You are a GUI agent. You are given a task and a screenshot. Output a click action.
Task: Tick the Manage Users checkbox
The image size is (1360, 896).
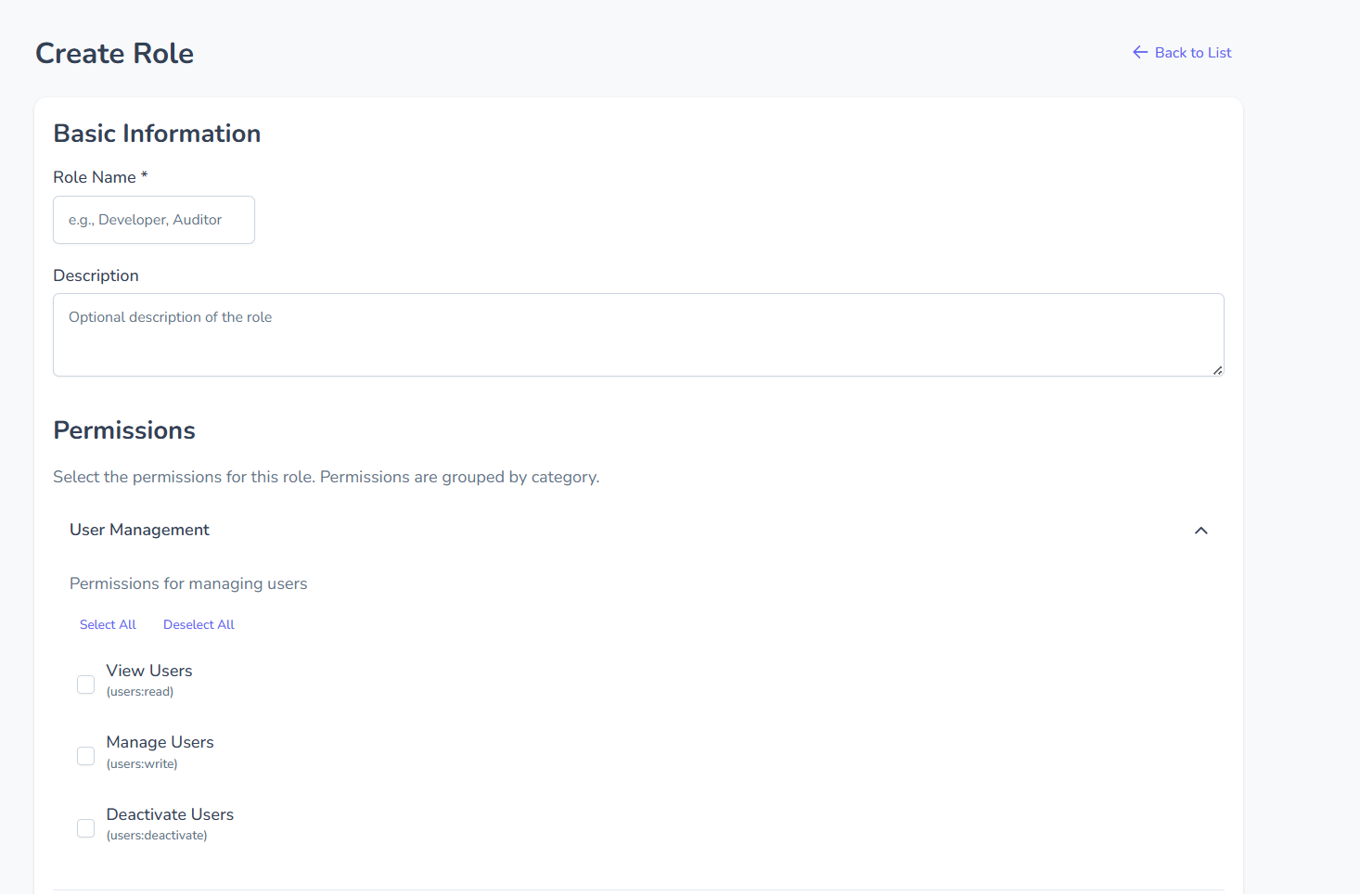[x=86, y=756]
